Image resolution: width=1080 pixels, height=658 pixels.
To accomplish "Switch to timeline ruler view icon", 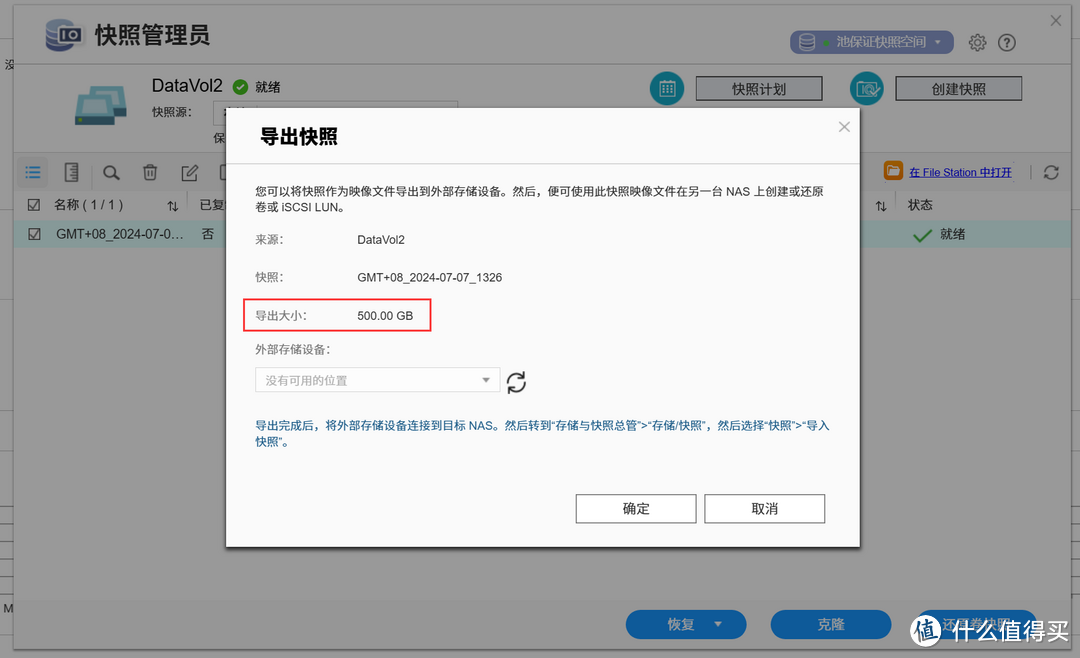I will coord(71,172).
